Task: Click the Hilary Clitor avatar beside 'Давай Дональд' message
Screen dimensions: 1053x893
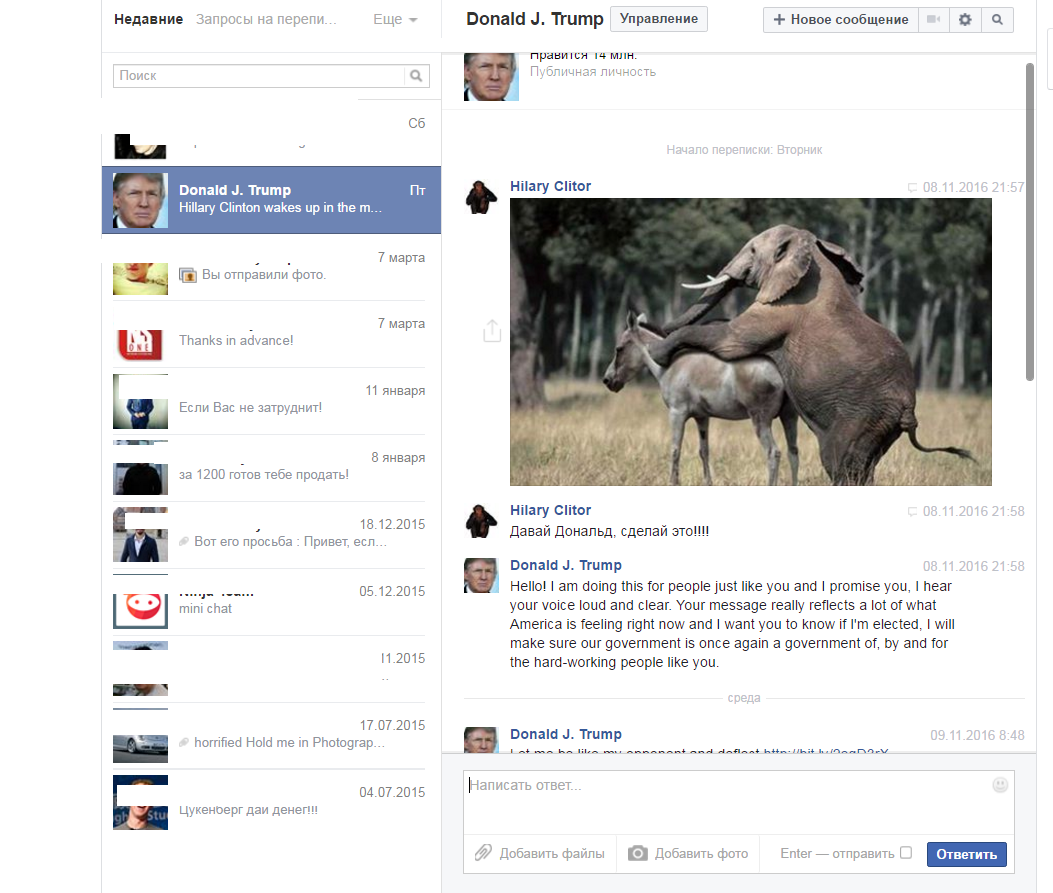Action: pos(481,521)
